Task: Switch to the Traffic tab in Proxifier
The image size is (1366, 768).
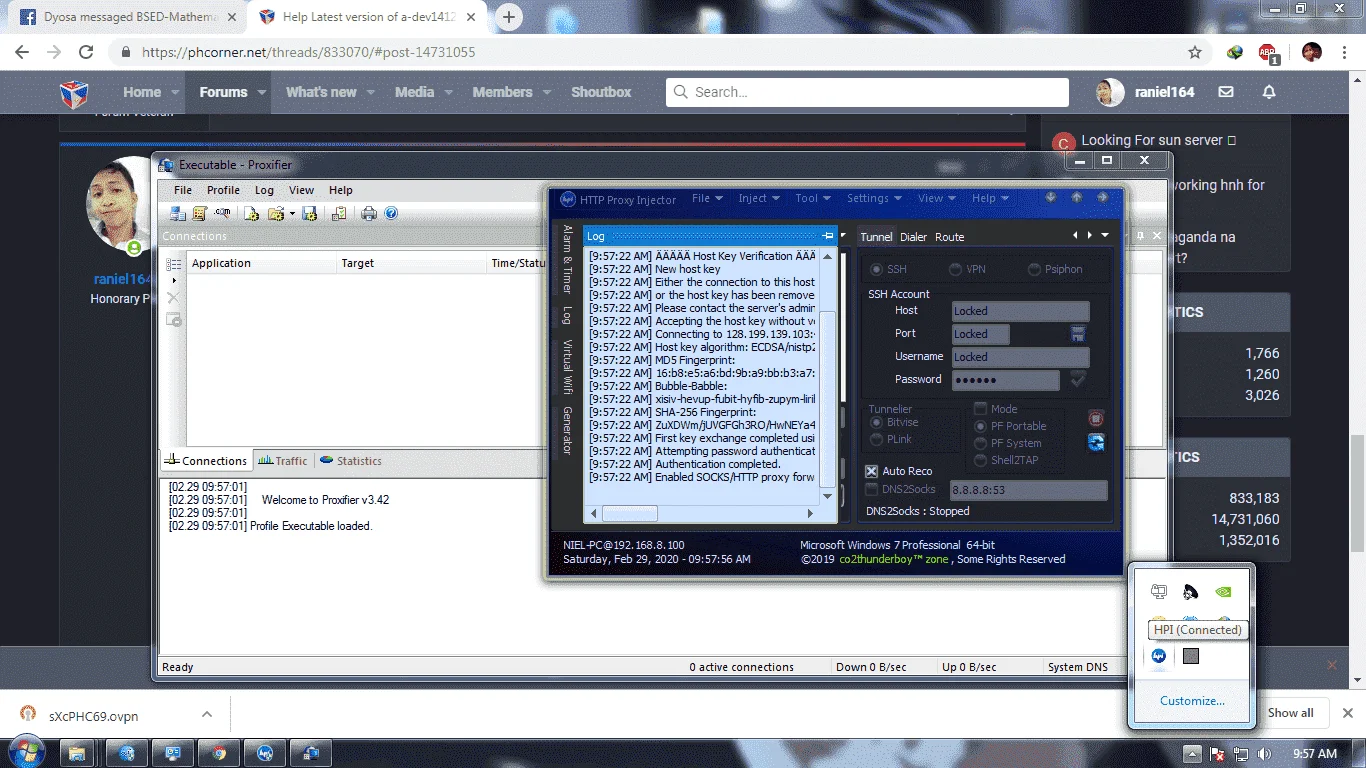Action: click(x=283, y=461)
